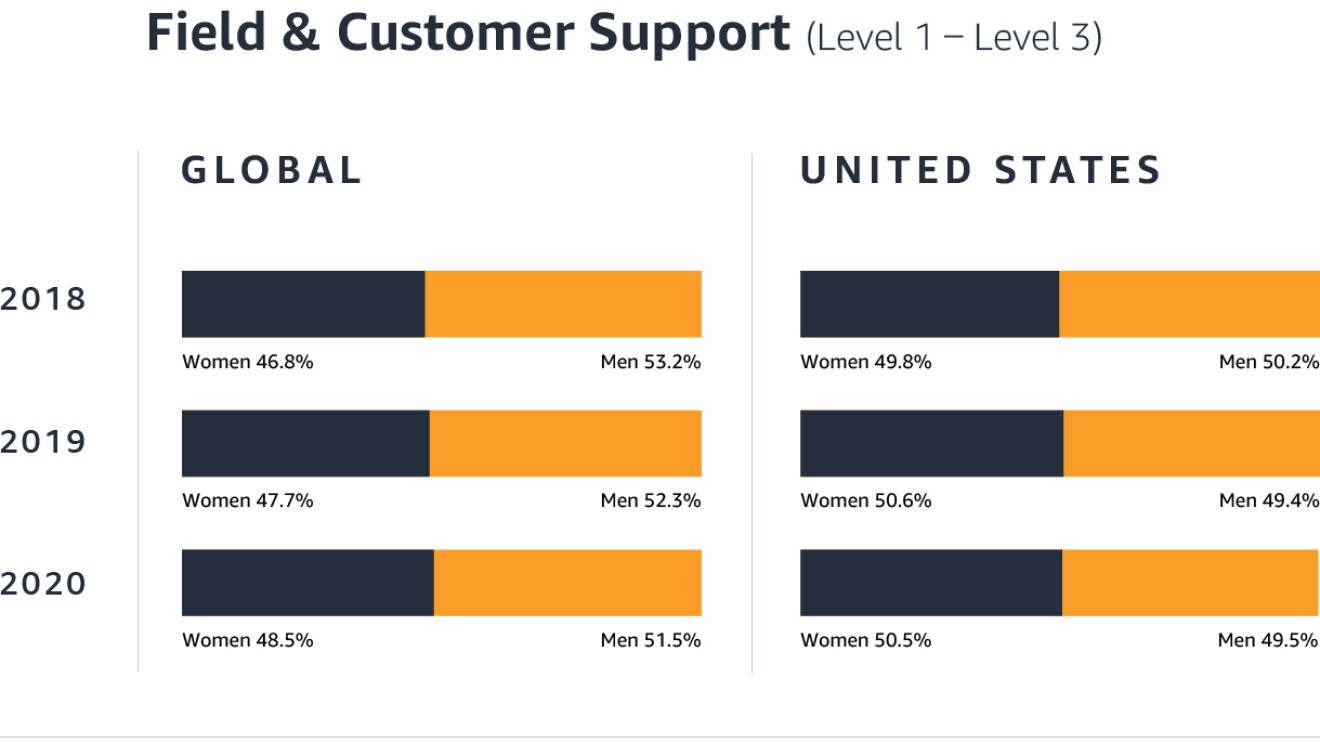Image resolution: width=1320 pixels, height=743 pixels.
Task: Click orange men segment of United States 2019 bar
Action: 1191,443
